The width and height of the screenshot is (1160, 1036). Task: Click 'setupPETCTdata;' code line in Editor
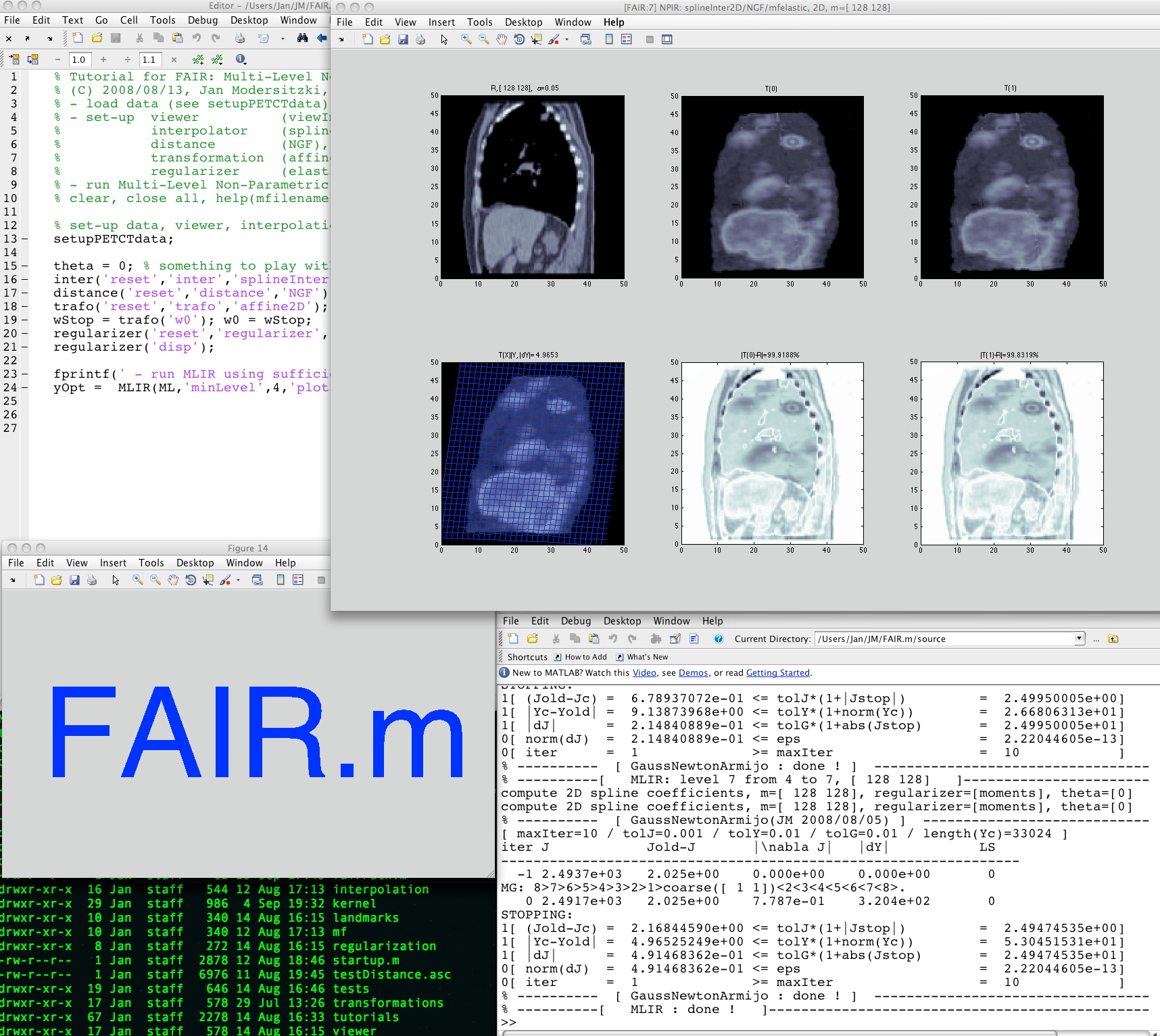114,239
